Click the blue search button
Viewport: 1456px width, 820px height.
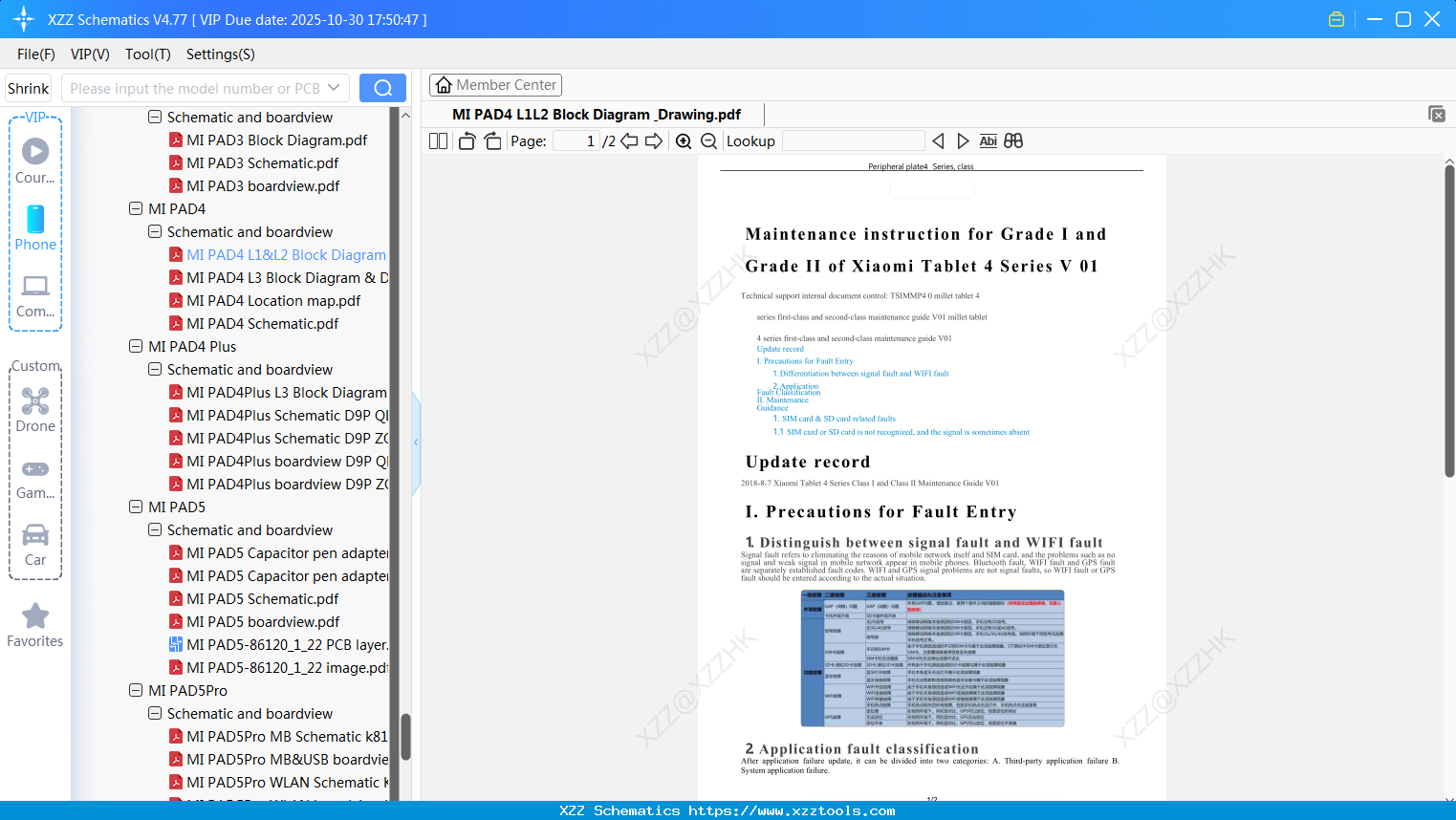pyautogui.click(x=382, y=88)
